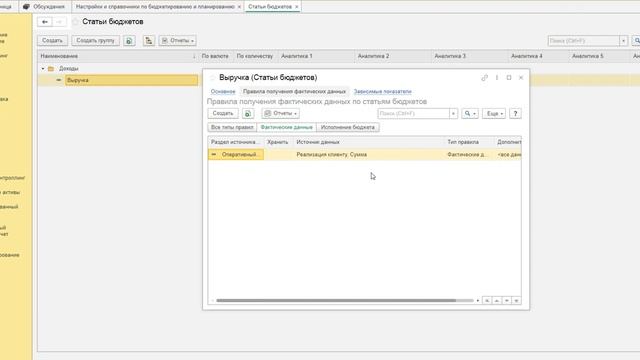Click the Раздел источника column header
The image size is (640, 360).
coord(236,142)
